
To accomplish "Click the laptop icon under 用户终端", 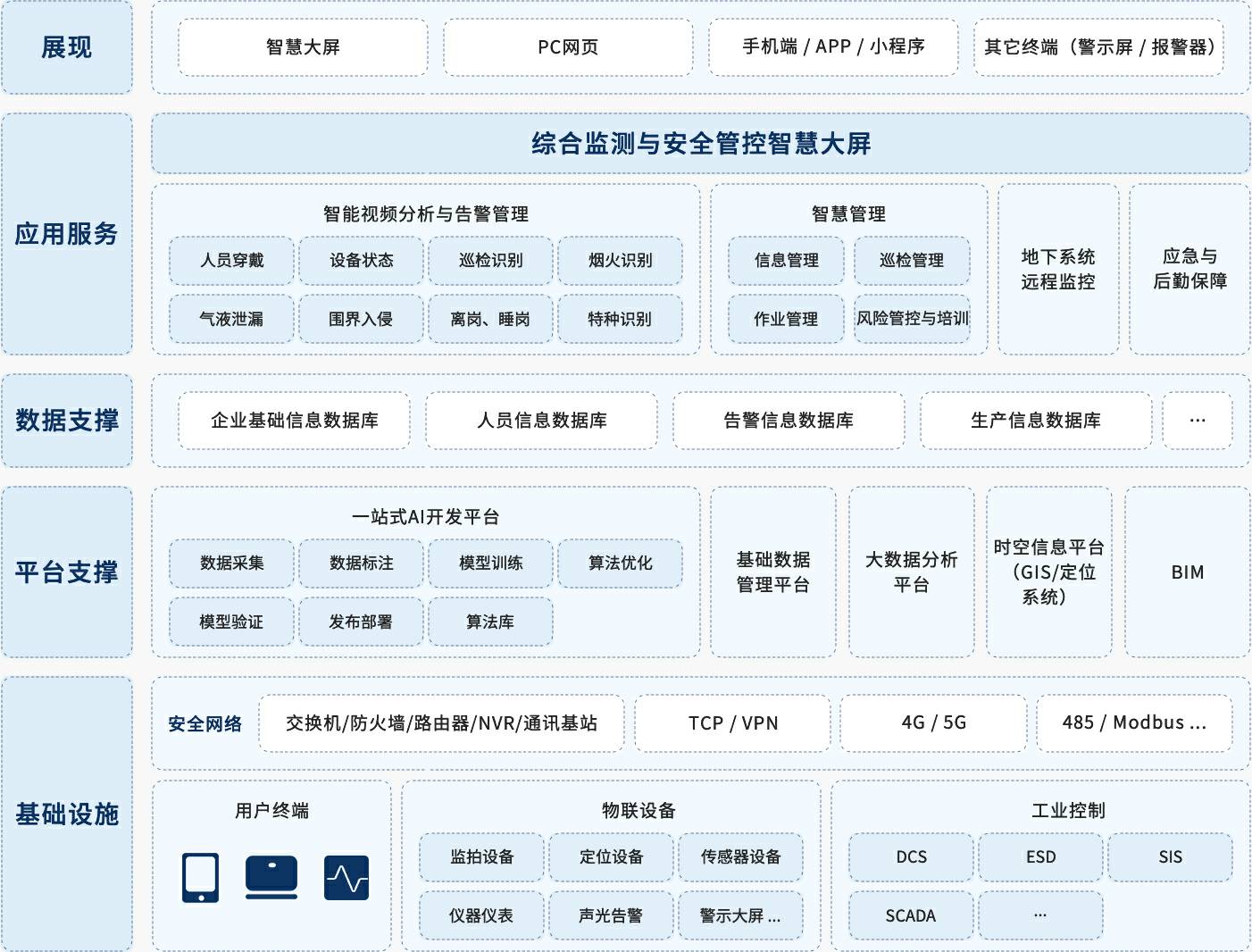I will point(271,877).
